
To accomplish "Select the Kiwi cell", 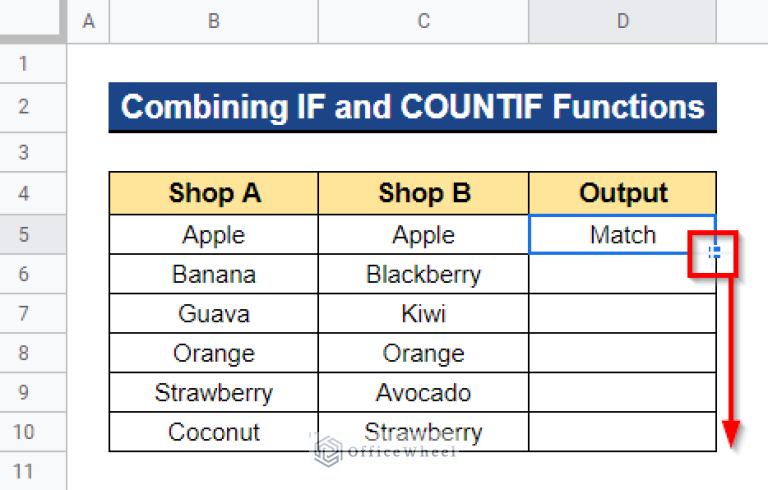I will (424, 314).
